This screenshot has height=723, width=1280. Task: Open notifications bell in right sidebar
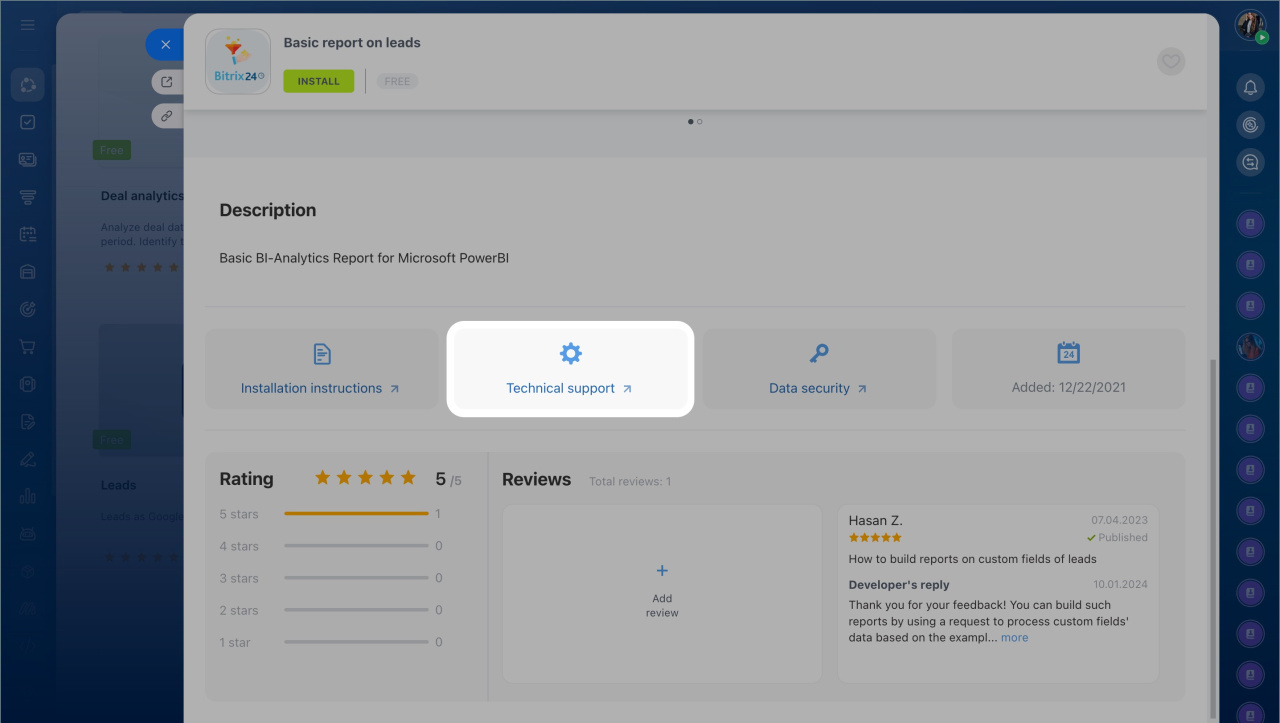[1250, 88]
